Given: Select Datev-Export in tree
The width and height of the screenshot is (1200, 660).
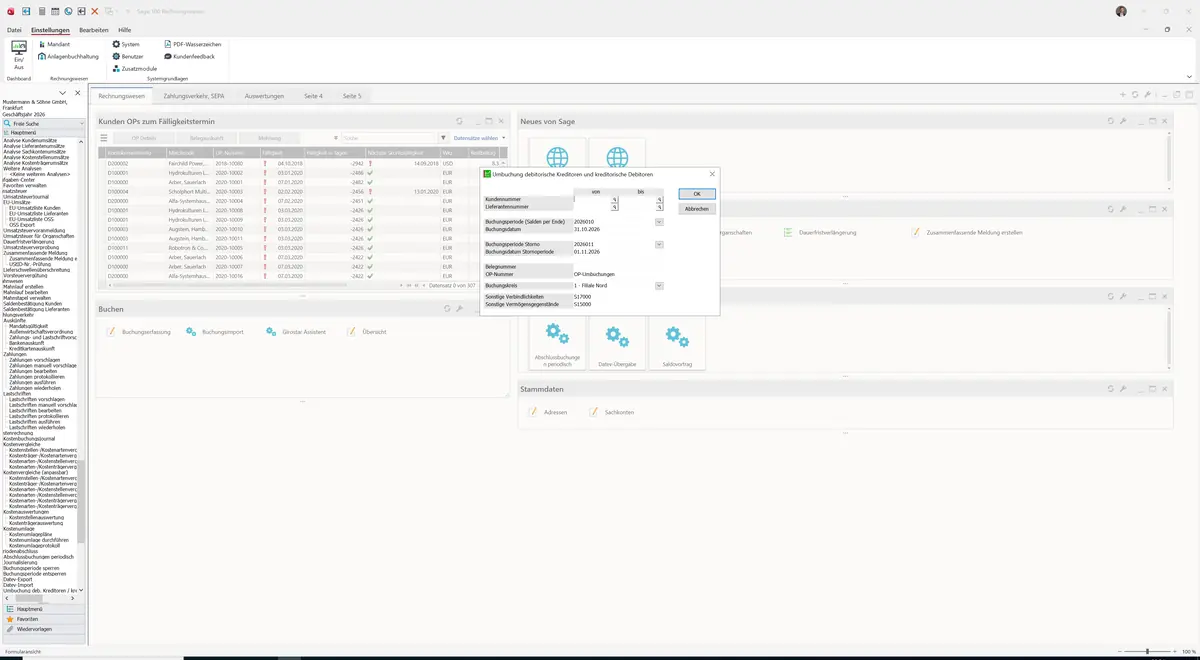Looking at the screenshot, I should coord(19,579).
